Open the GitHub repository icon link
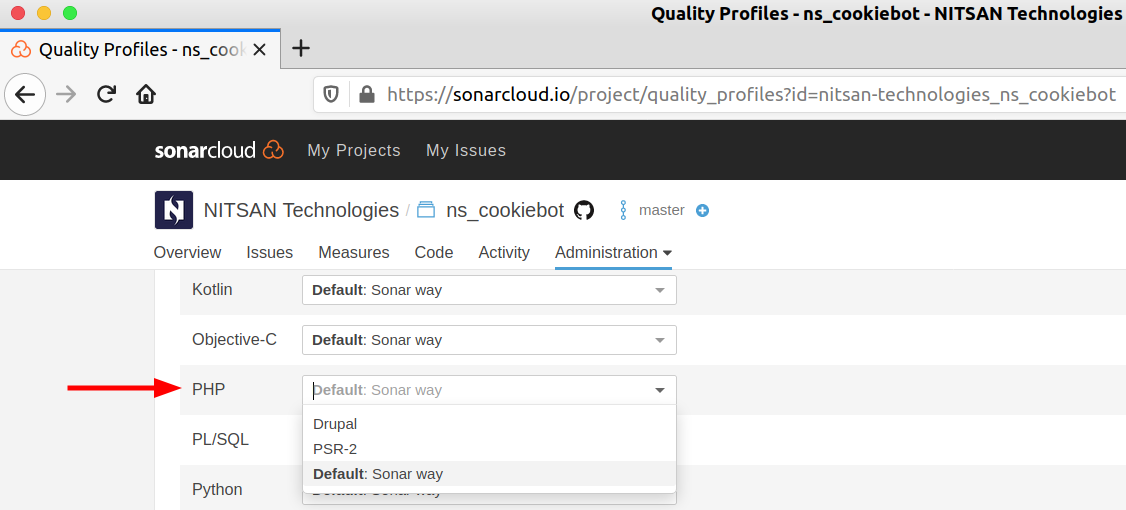 coord(584,210)
